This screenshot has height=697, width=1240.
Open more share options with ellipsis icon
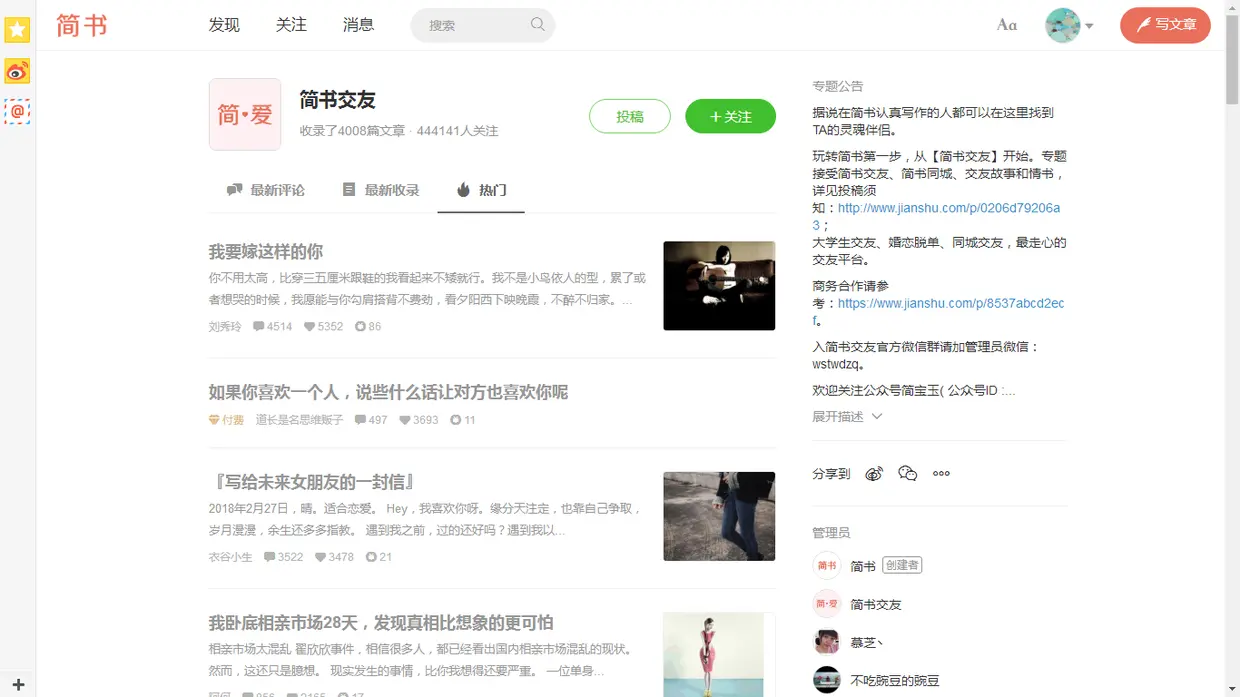pyautogui.click(x=940, y=473)
